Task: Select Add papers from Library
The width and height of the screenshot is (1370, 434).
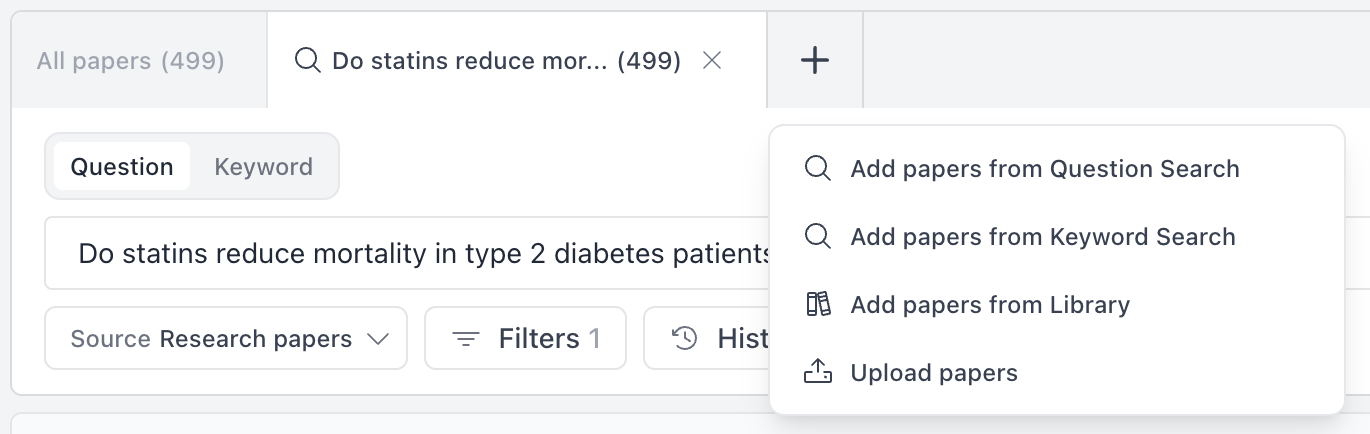Action: click(x=989, y=305)
